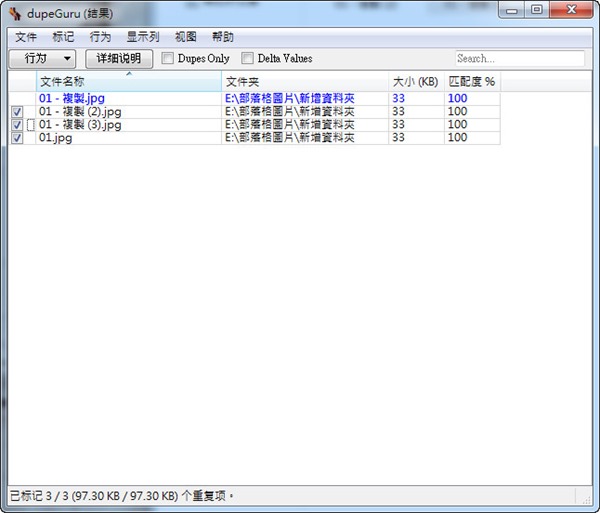Click folder path of 01 - 複製 (2).jpg row
The height and width of the screenshot is (513, 600).
tap(290, 112)
